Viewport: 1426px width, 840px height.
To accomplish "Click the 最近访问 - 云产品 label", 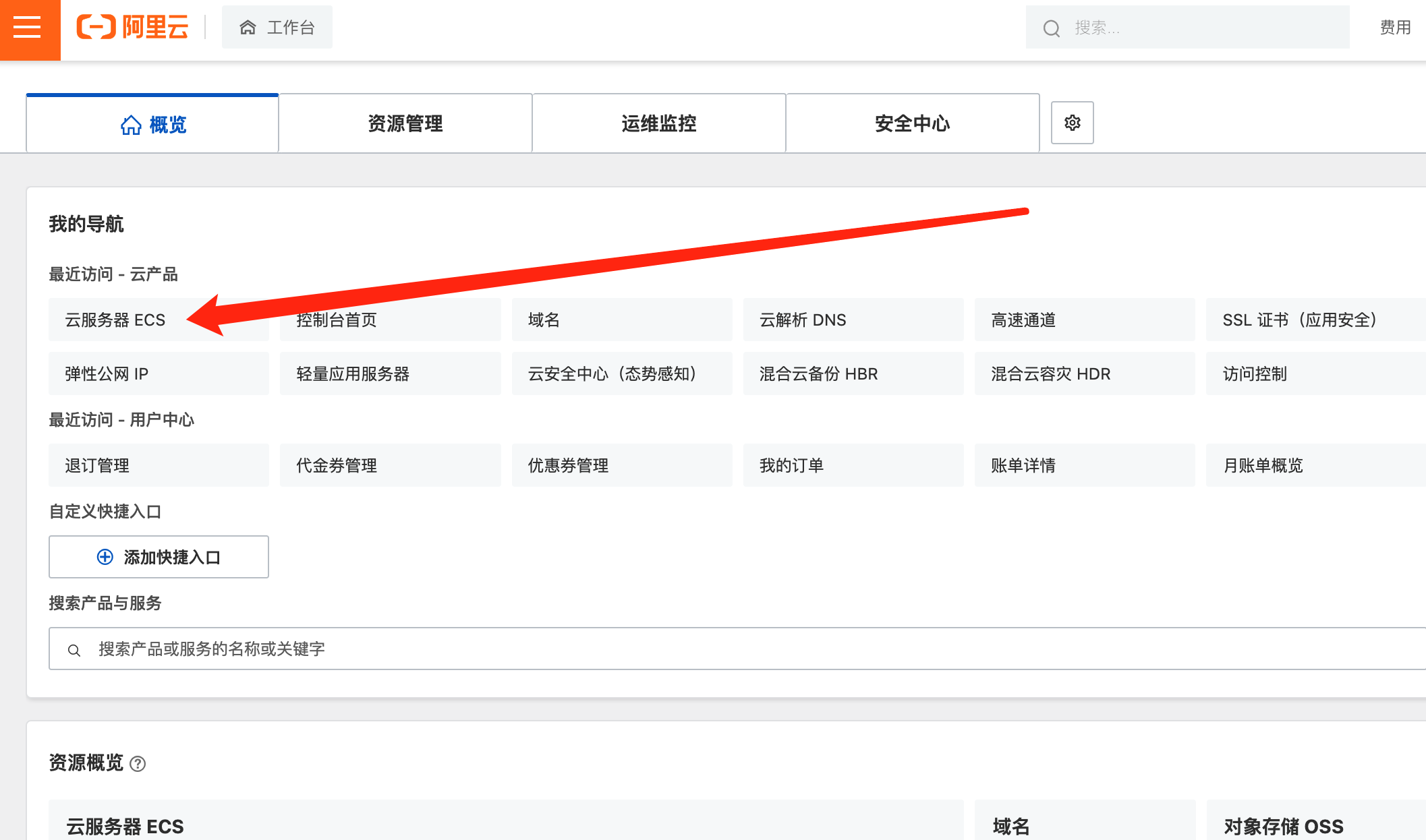I will coord(113,274).
